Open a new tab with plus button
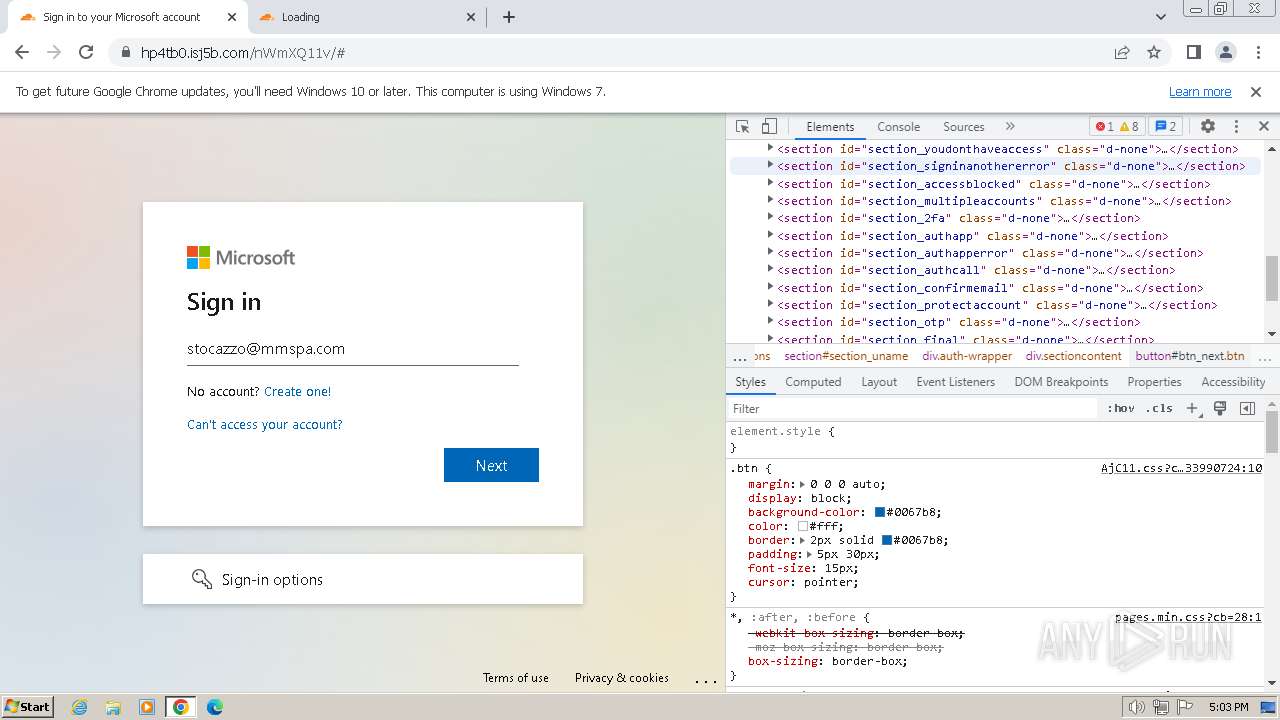Viewport: 1280px width, 720px height. (509, 17)
